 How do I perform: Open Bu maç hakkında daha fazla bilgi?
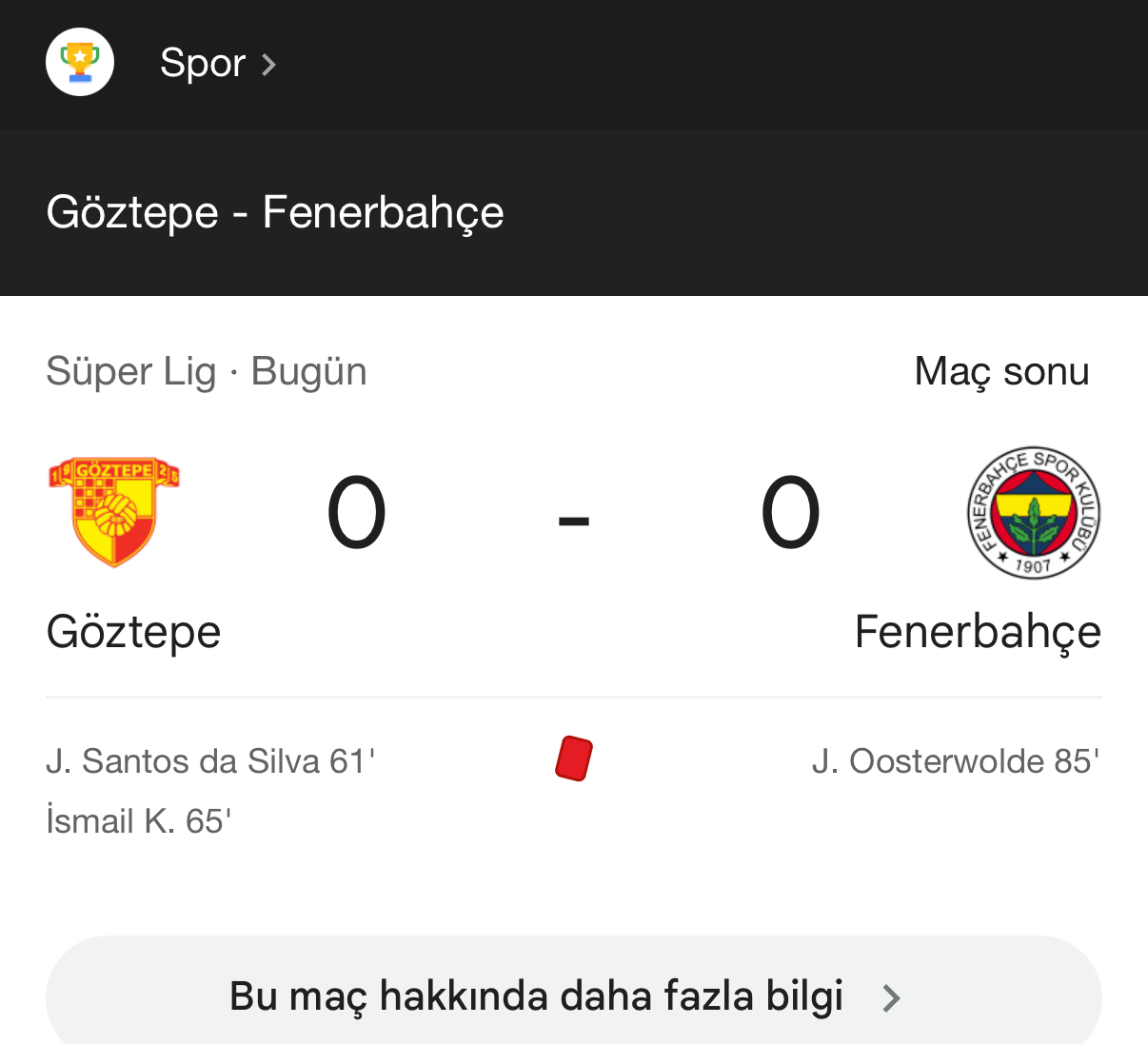[x=536, y=996]
